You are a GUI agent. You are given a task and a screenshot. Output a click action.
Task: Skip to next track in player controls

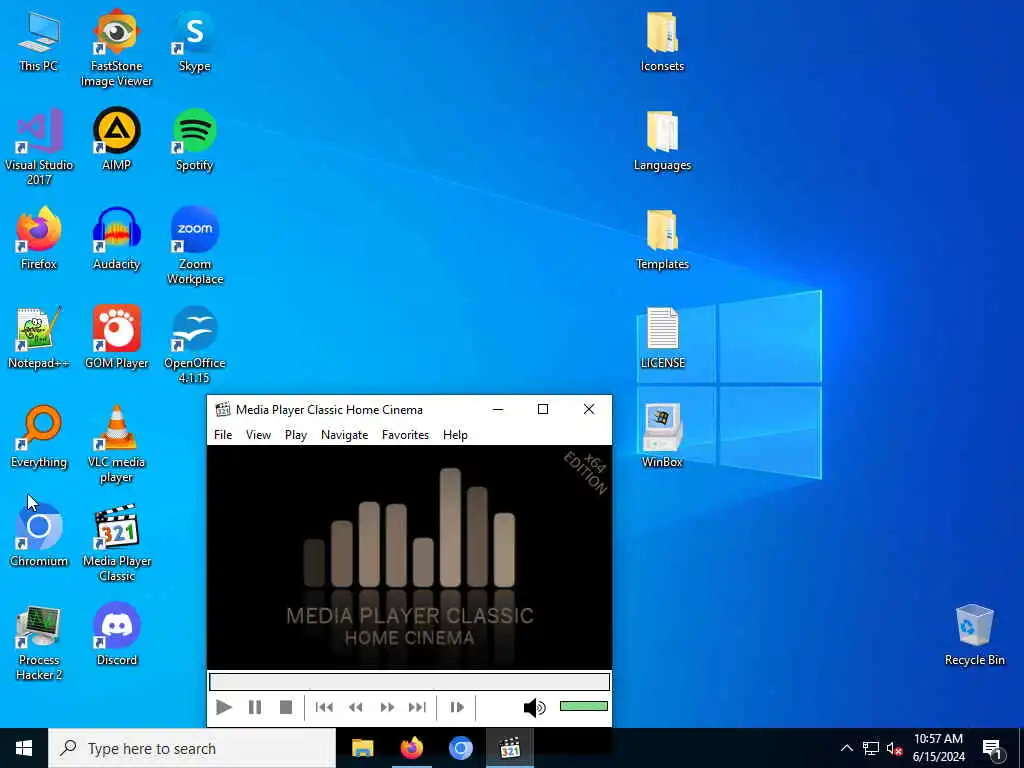point(417,707)
